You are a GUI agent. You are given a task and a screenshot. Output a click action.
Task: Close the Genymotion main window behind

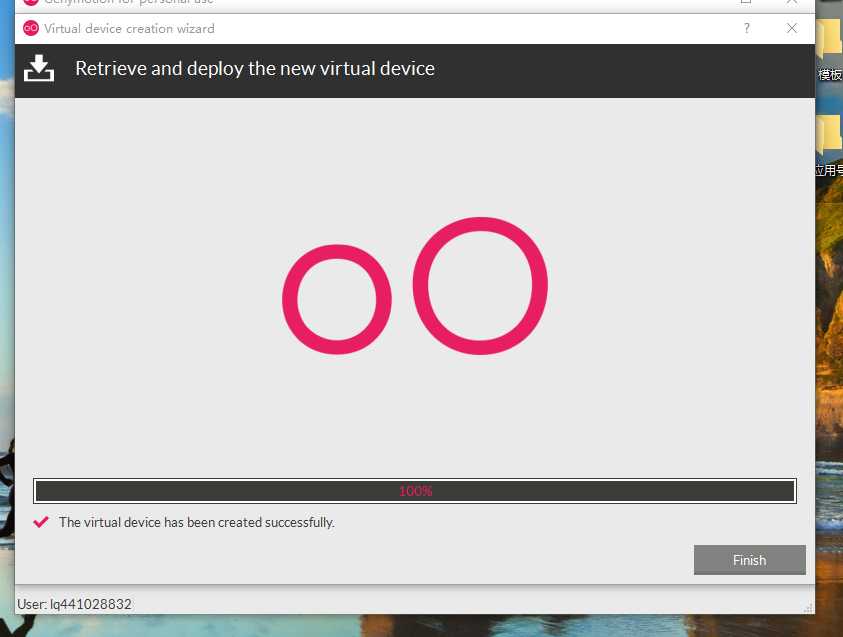[791, 2]
